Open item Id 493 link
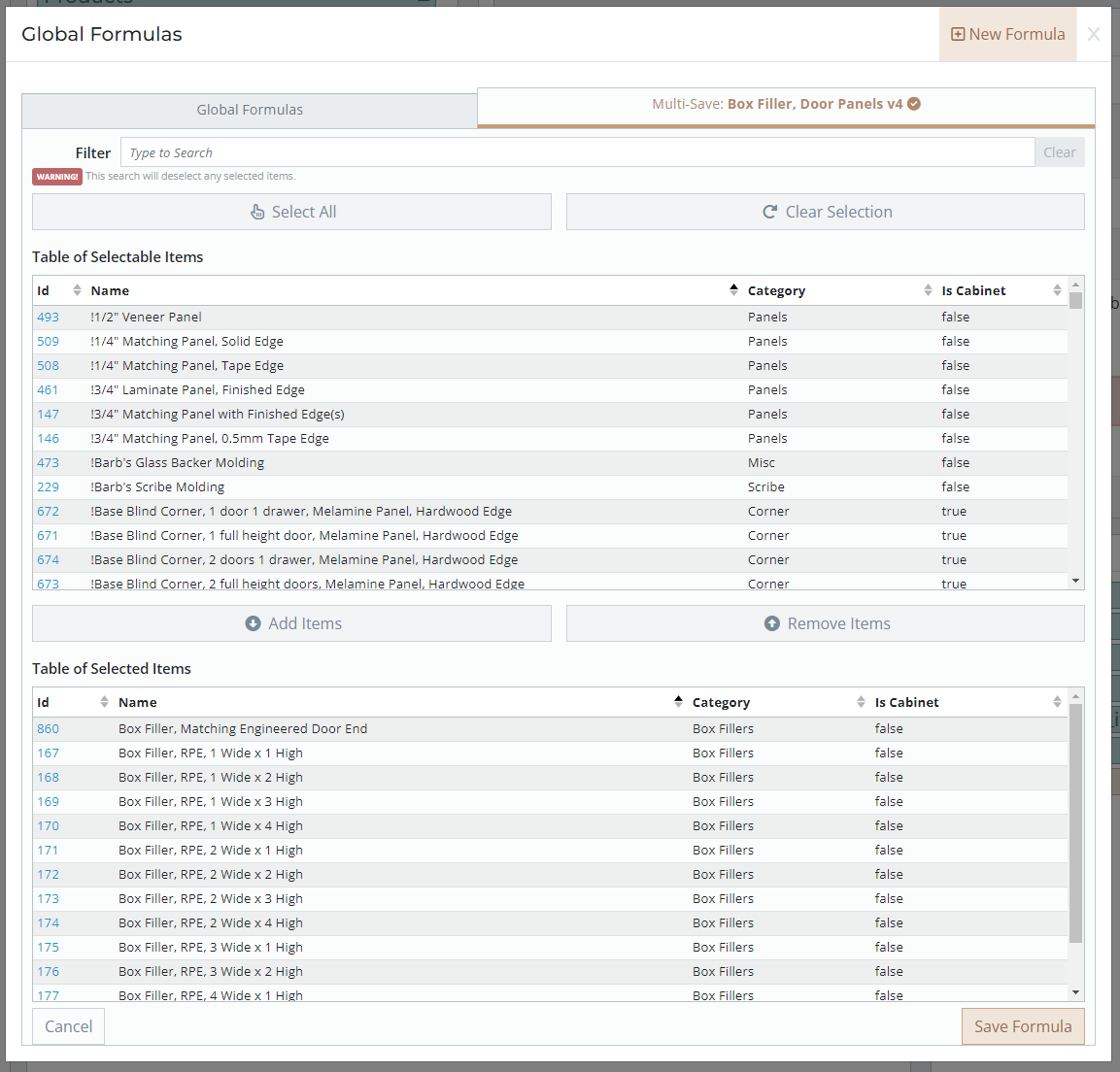The width and height of the screenshot is (1120, 1072). 48,318
